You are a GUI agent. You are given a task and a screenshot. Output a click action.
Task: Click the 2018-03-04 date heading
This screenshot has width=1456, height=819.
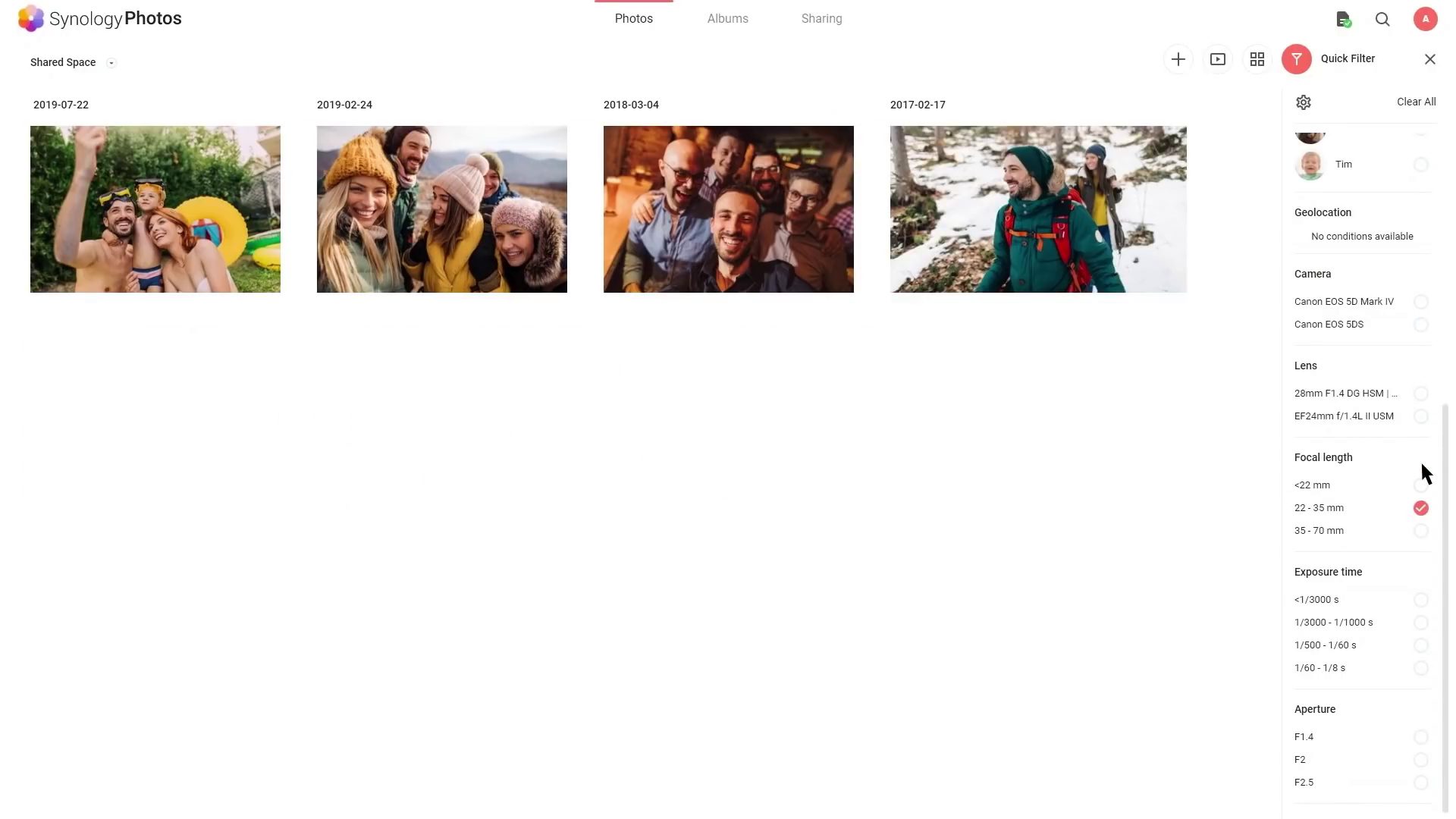coord(631,105)
